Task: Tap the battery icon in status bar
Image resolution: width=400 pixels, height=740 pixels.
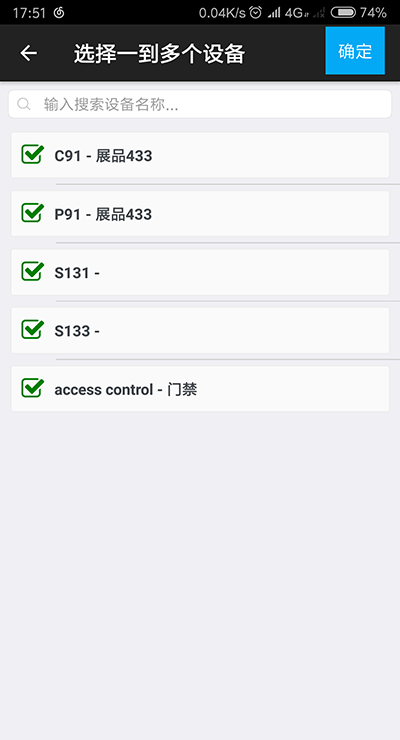Action: click(343, 12)
